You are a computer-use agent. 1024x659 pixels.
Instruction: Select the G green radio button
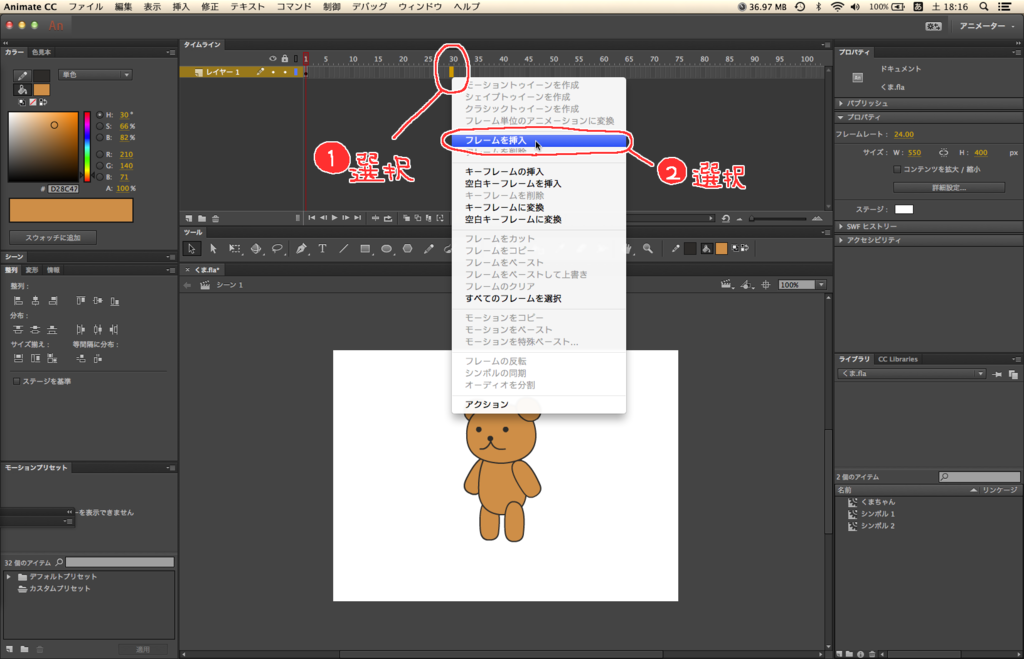click(x=99, y=166)
